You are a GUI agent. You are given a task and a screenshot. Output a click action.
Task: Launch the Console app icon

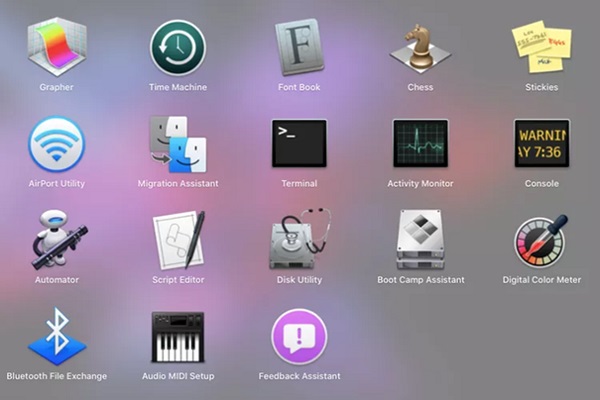point(541,143)
